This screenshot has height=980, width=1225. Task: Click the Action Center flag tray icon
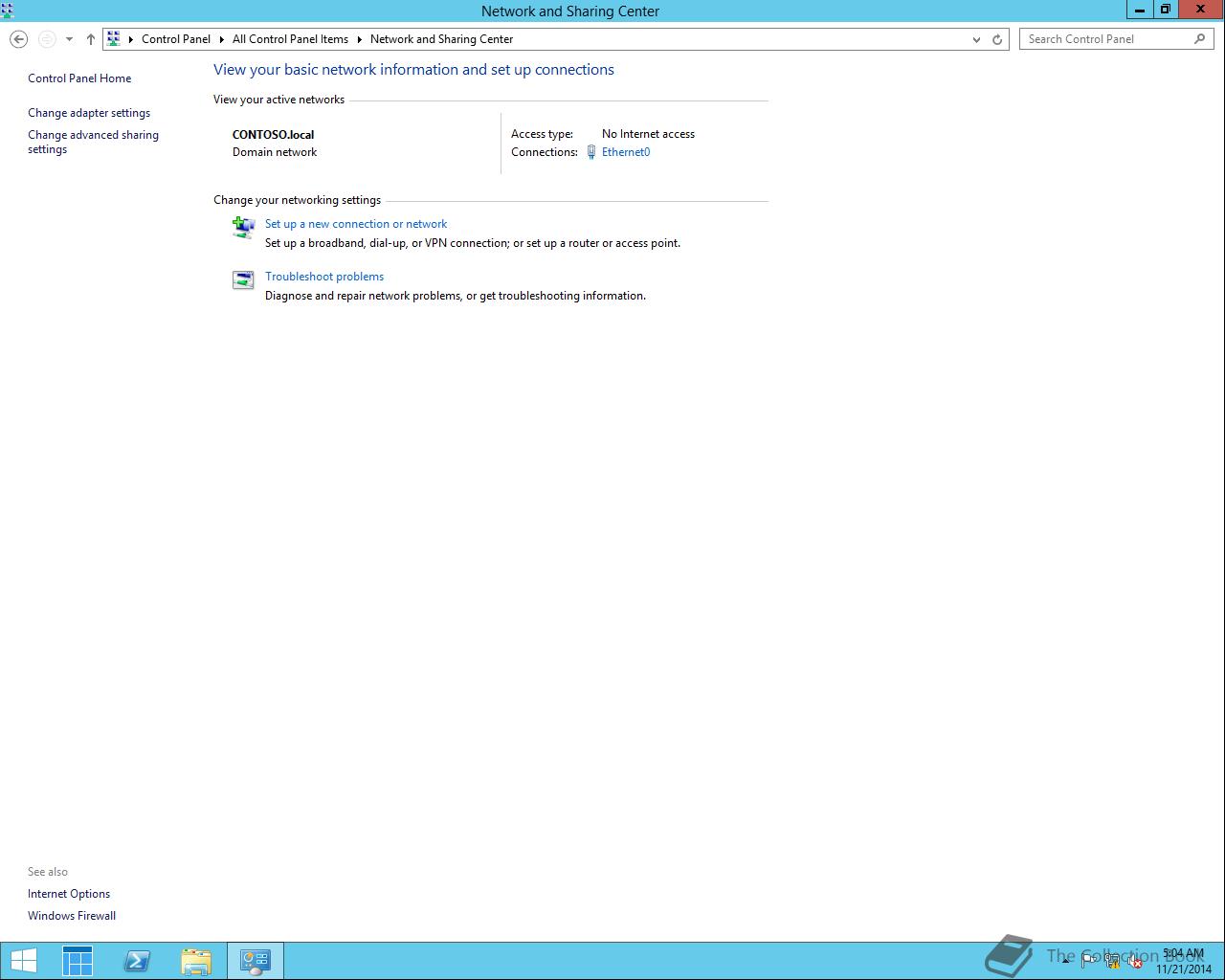click(x=1088, y=961)
